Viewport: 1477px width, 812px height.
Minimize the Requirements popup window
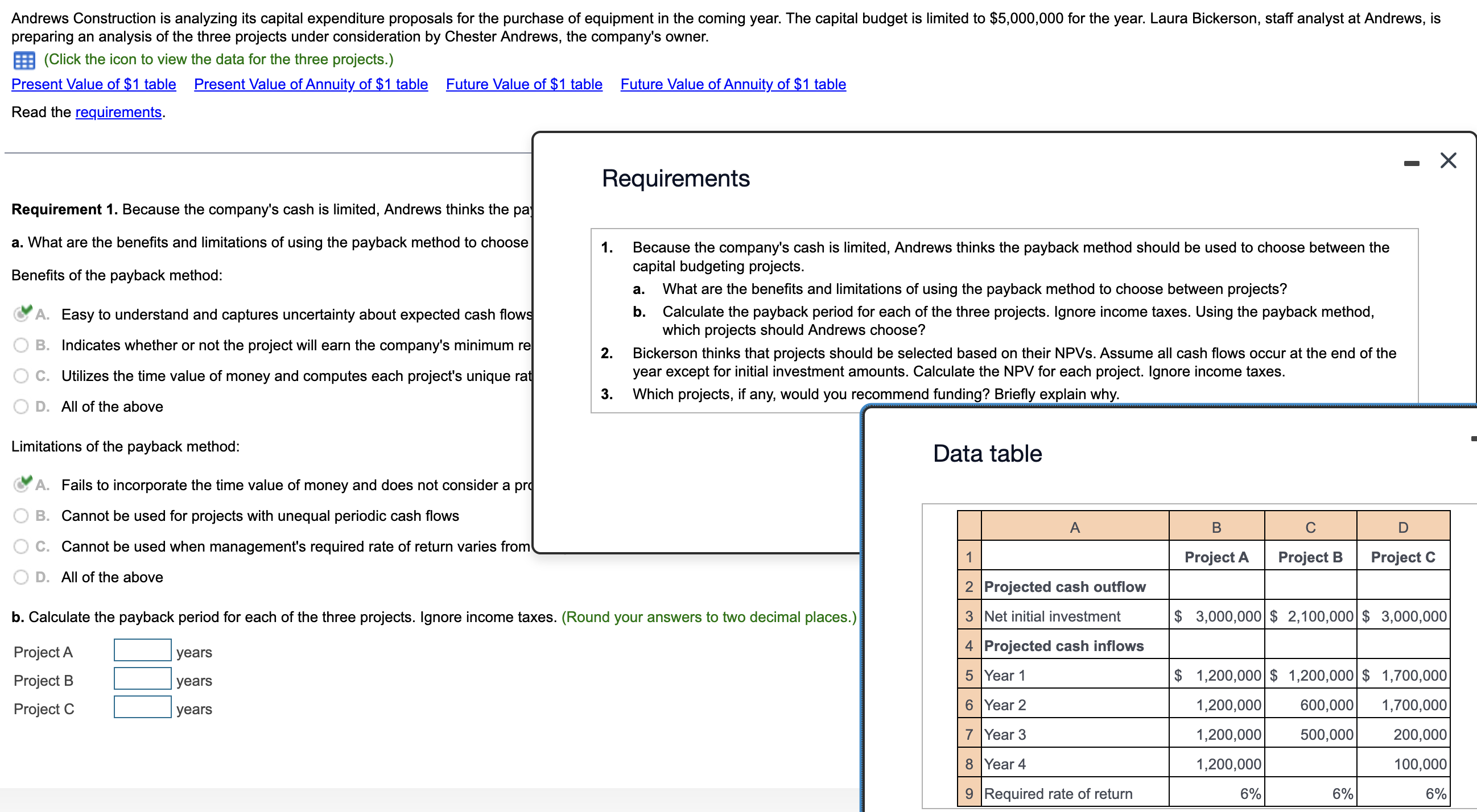(x=1411, y=163)
